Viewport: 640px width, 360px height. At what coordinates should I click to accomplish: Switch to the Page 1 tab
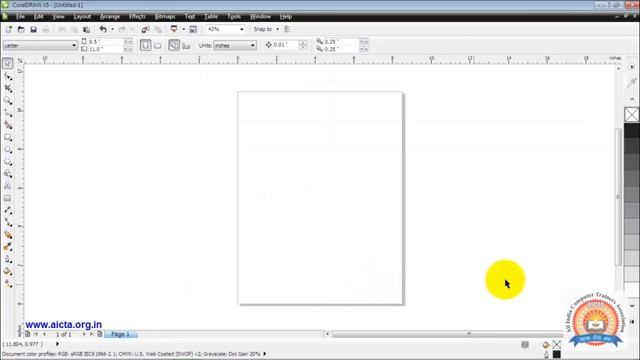[120, 334]
